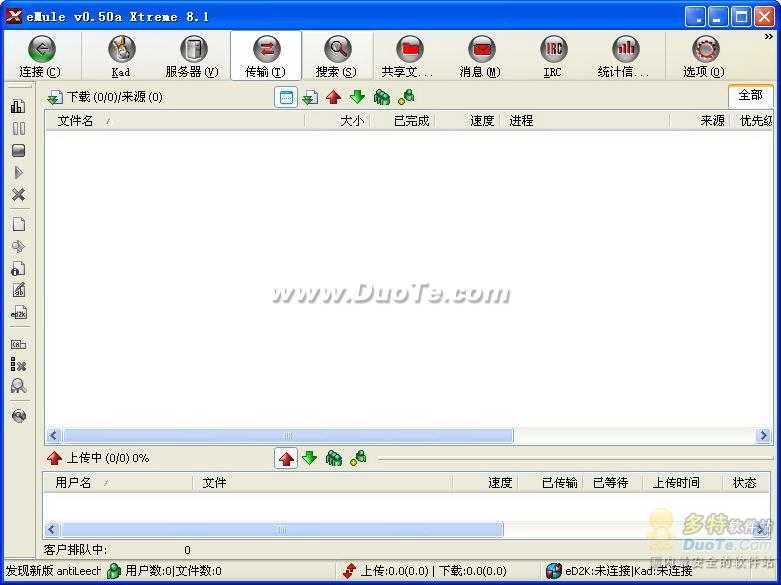This screenshot has height=585, width=781.
Task: Show queued clients icon in top toolbar
Action: tap(382, 97)
